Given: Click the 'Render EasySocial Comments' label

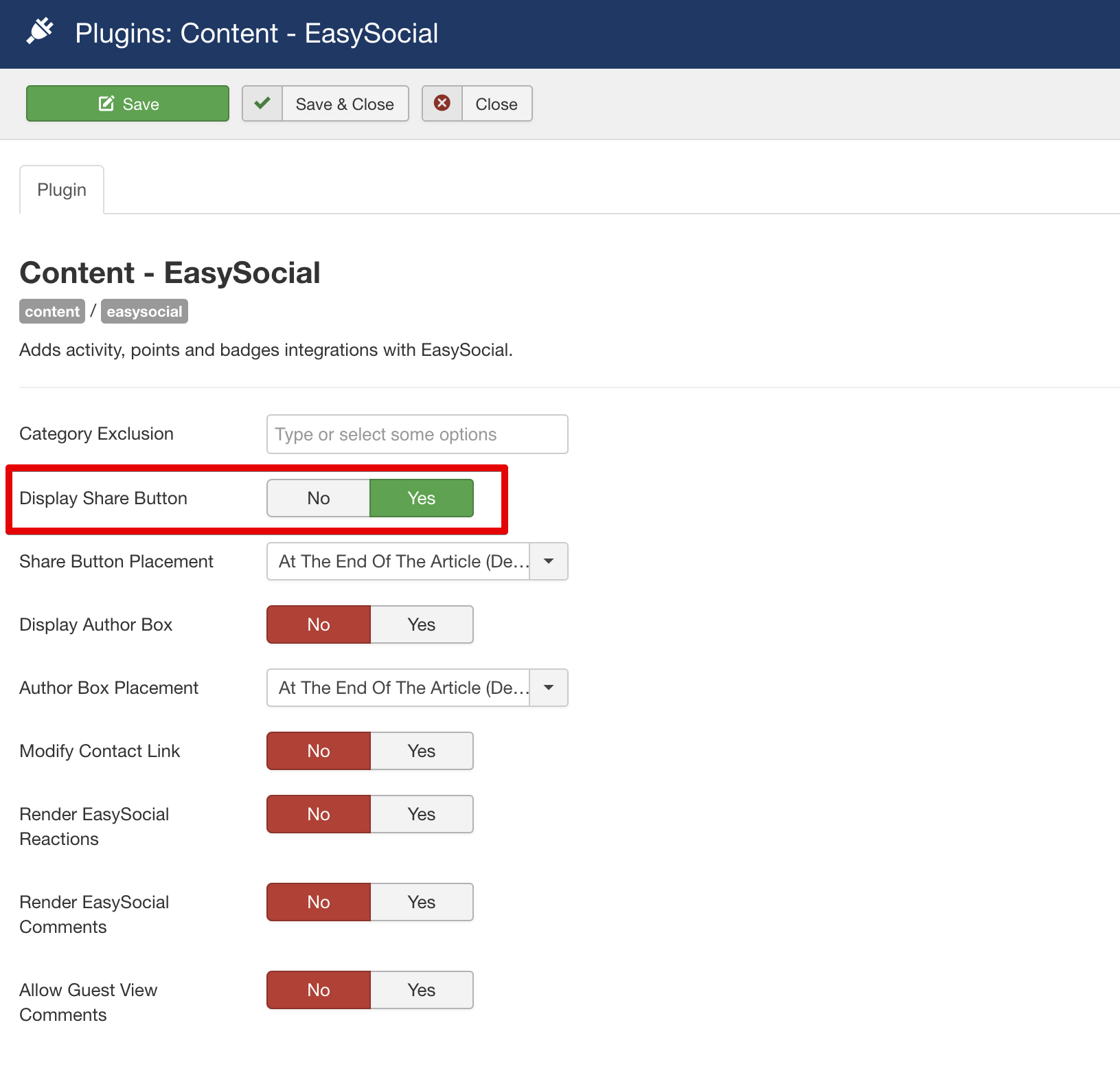Looking at the screenshot, I should coord(94,914).
